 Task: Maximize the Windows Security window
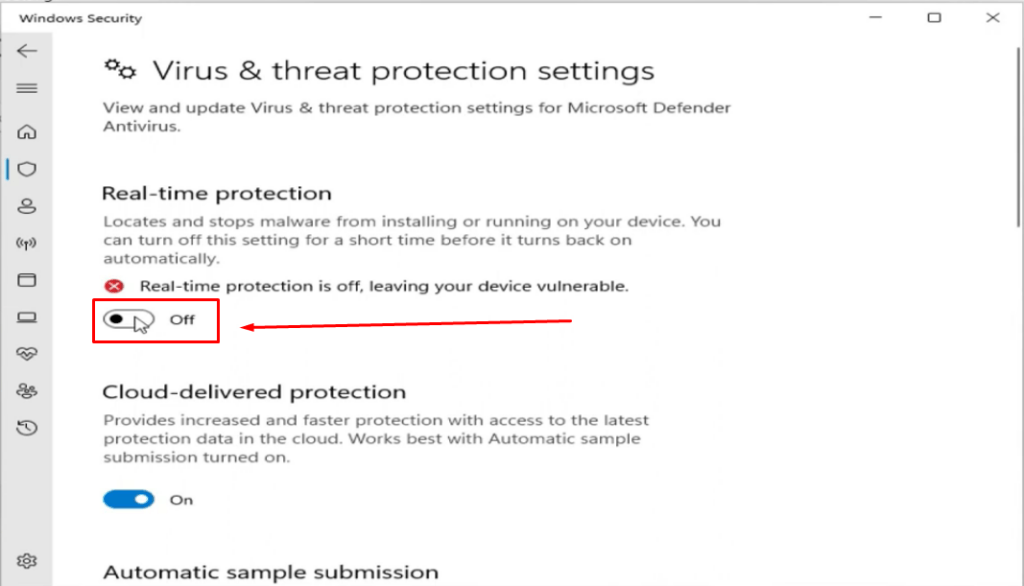(x=935, y=18)
